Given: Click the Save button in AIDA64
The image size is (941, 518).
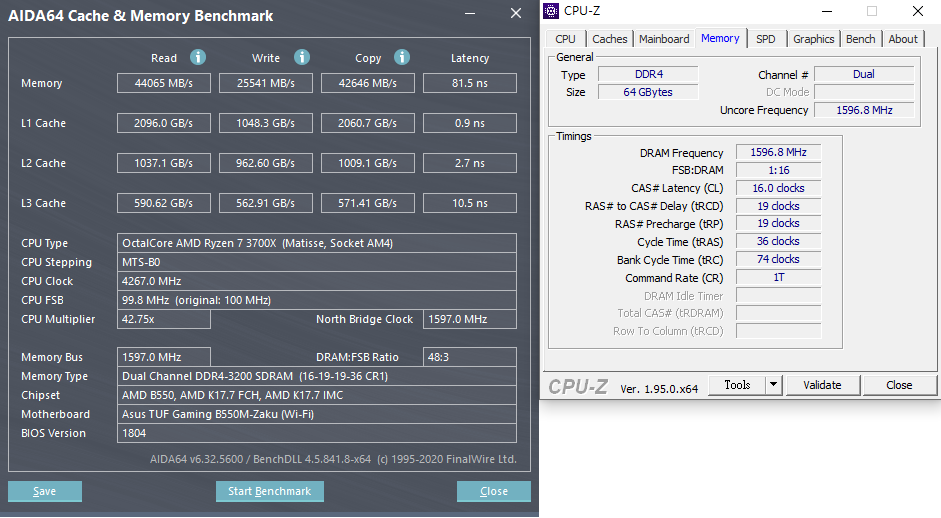Looking at the screenshot, I should [x=44, y=491].
